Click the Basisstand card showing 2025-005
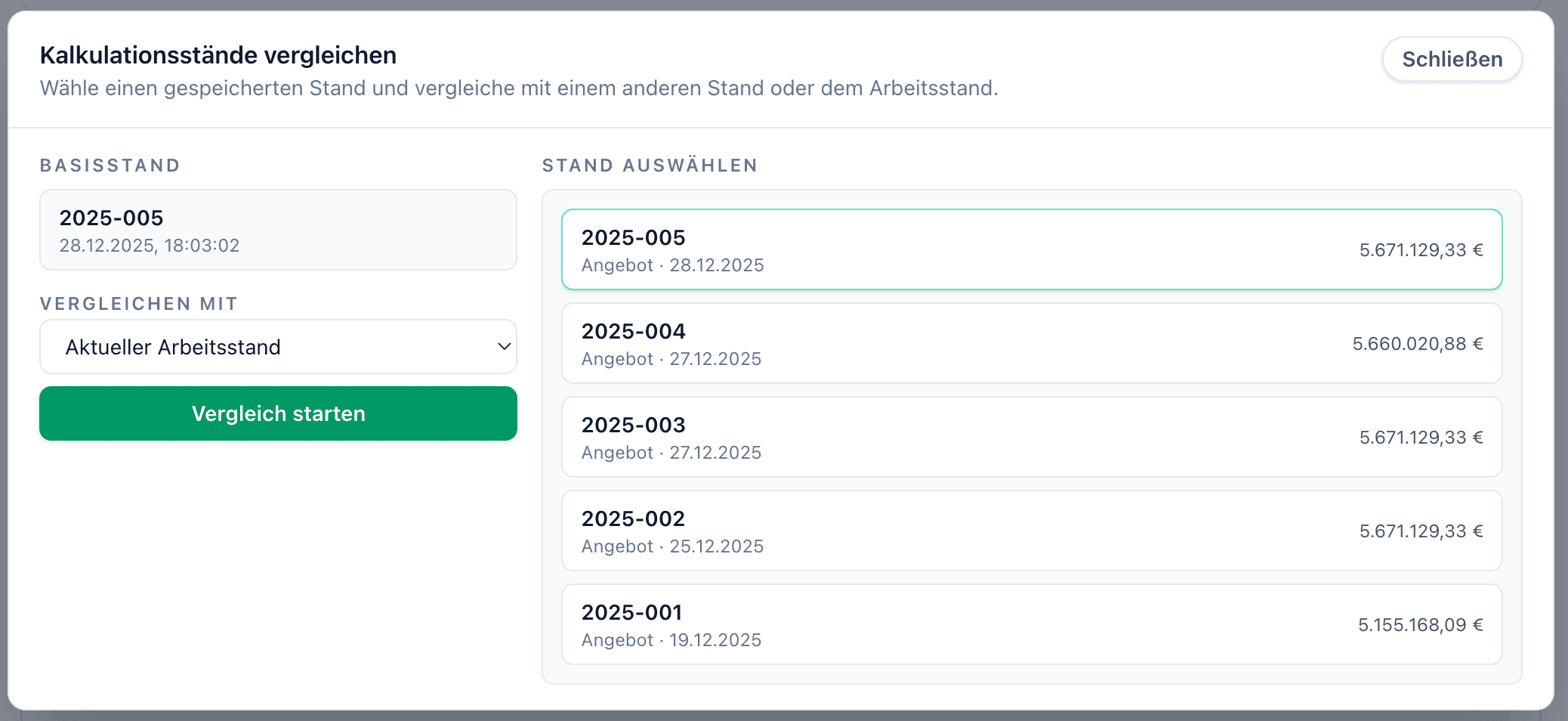 [278, 230]
